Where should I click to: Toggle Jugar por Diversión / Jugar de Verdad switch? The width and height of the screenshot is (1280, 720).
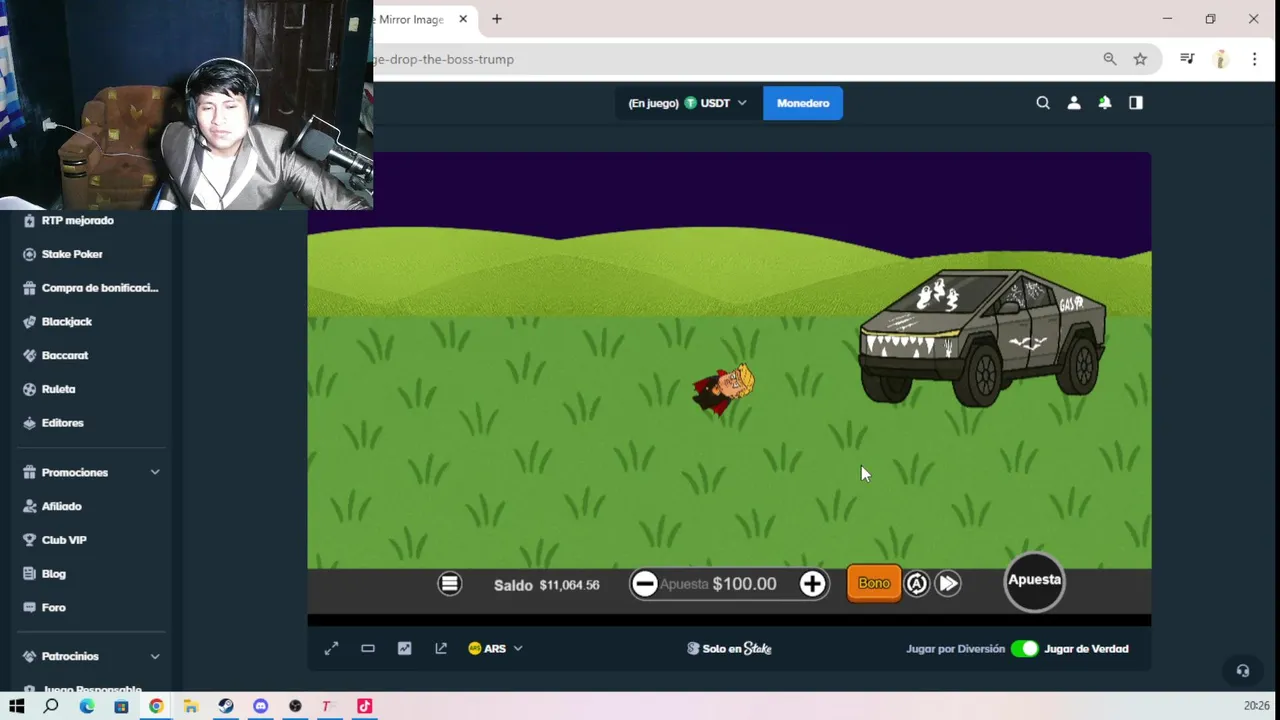1024,648
